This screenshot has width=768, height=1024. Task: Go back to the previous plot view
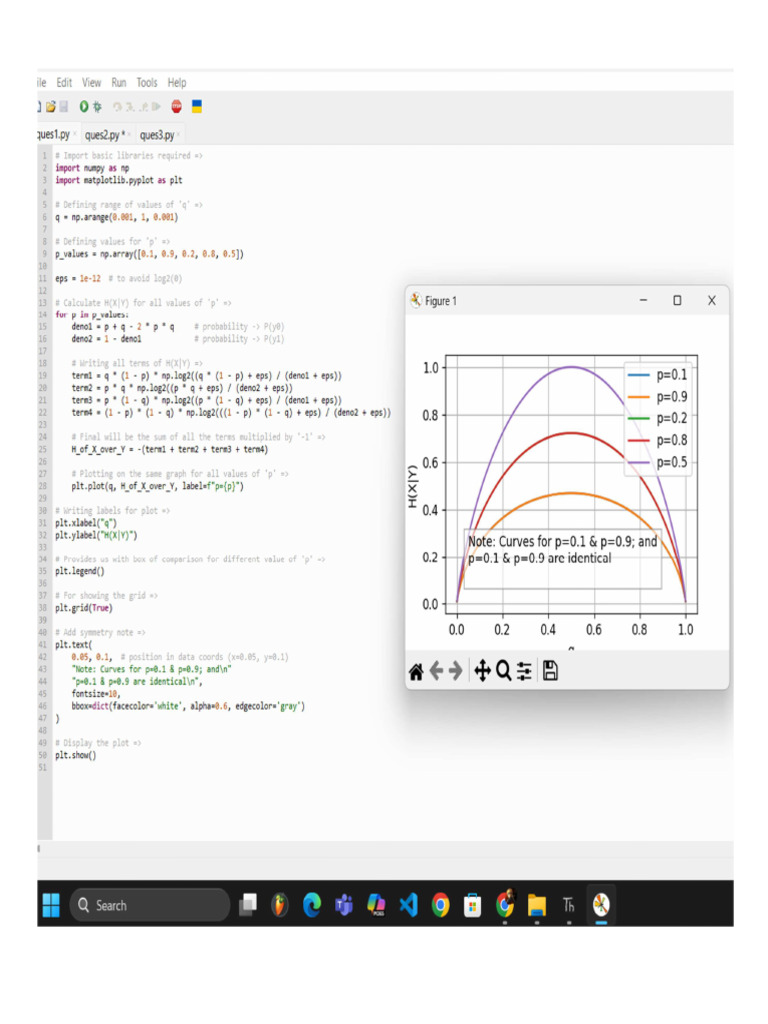[x=436, y=671]
